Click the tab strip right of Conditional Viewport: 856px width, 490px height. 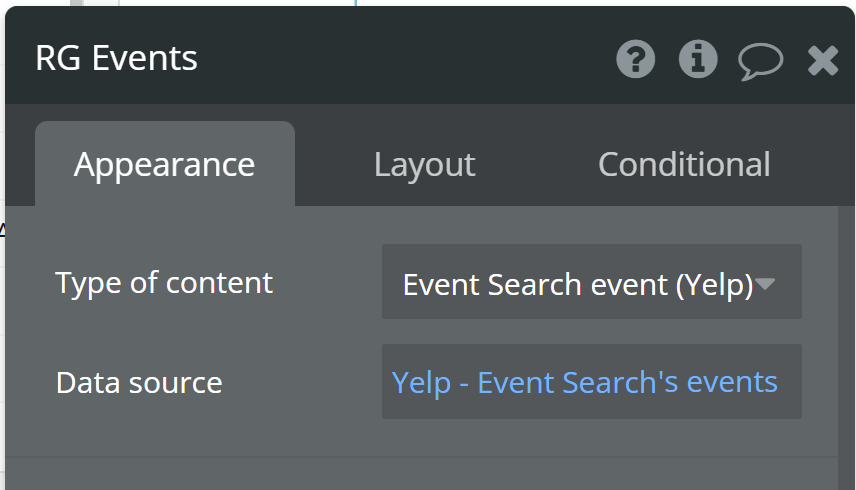[x=812, y=164]
